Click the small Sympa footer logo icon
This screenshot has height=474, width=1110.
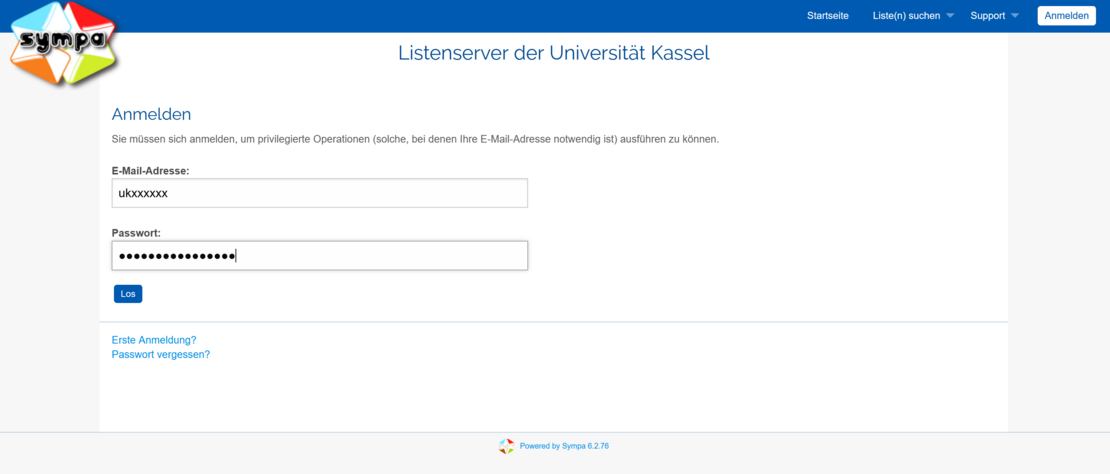click(x=506, y=446)
